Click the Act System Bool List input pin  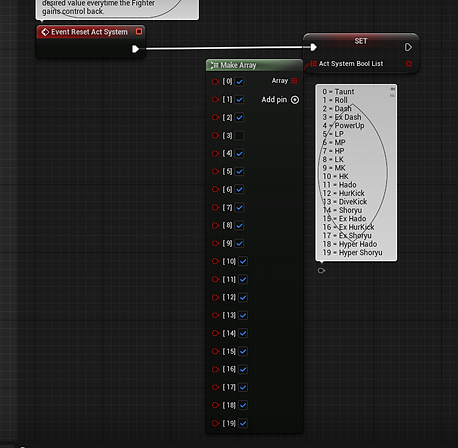click(313, 64)
